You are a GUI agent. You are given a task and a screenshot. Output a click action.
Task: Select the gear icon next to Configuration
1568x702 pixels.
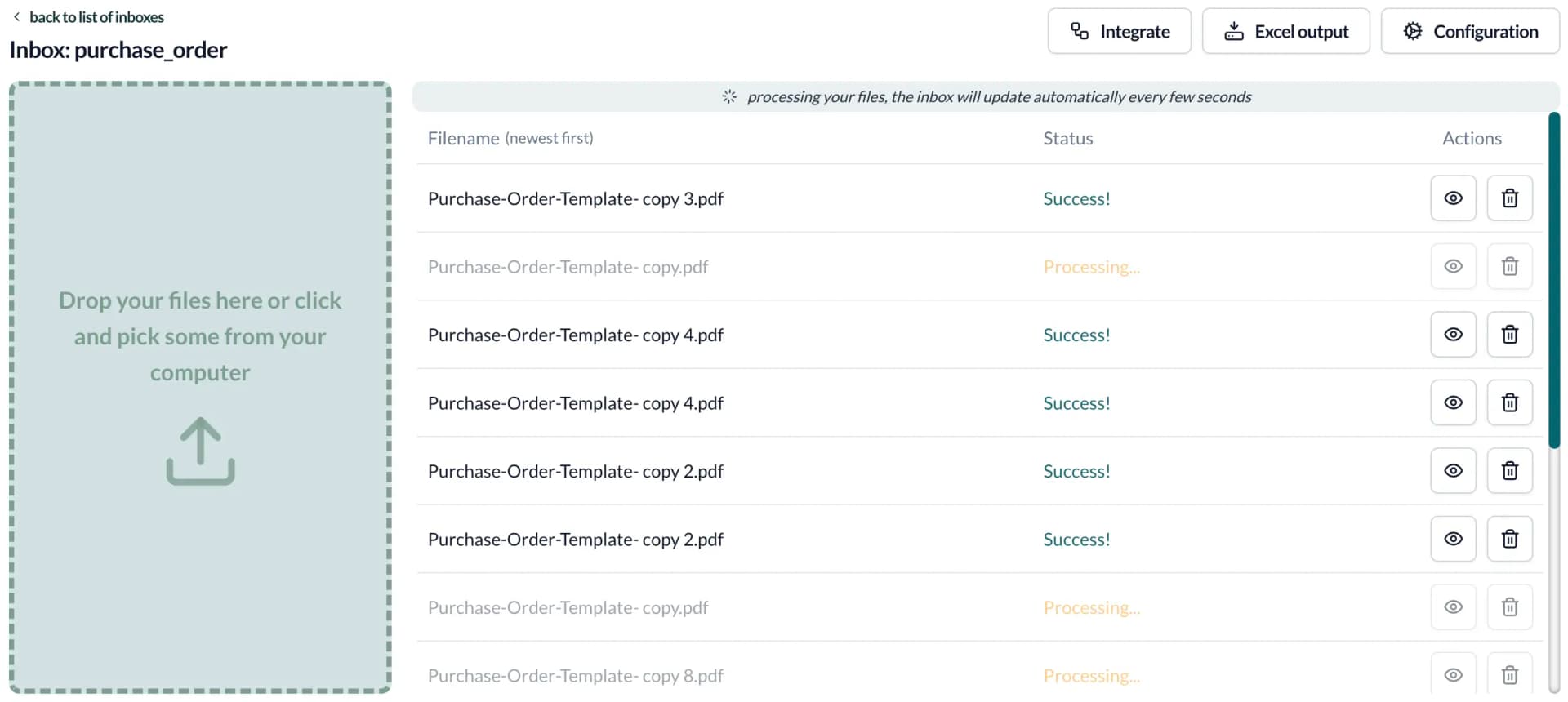click(1412, 30)
